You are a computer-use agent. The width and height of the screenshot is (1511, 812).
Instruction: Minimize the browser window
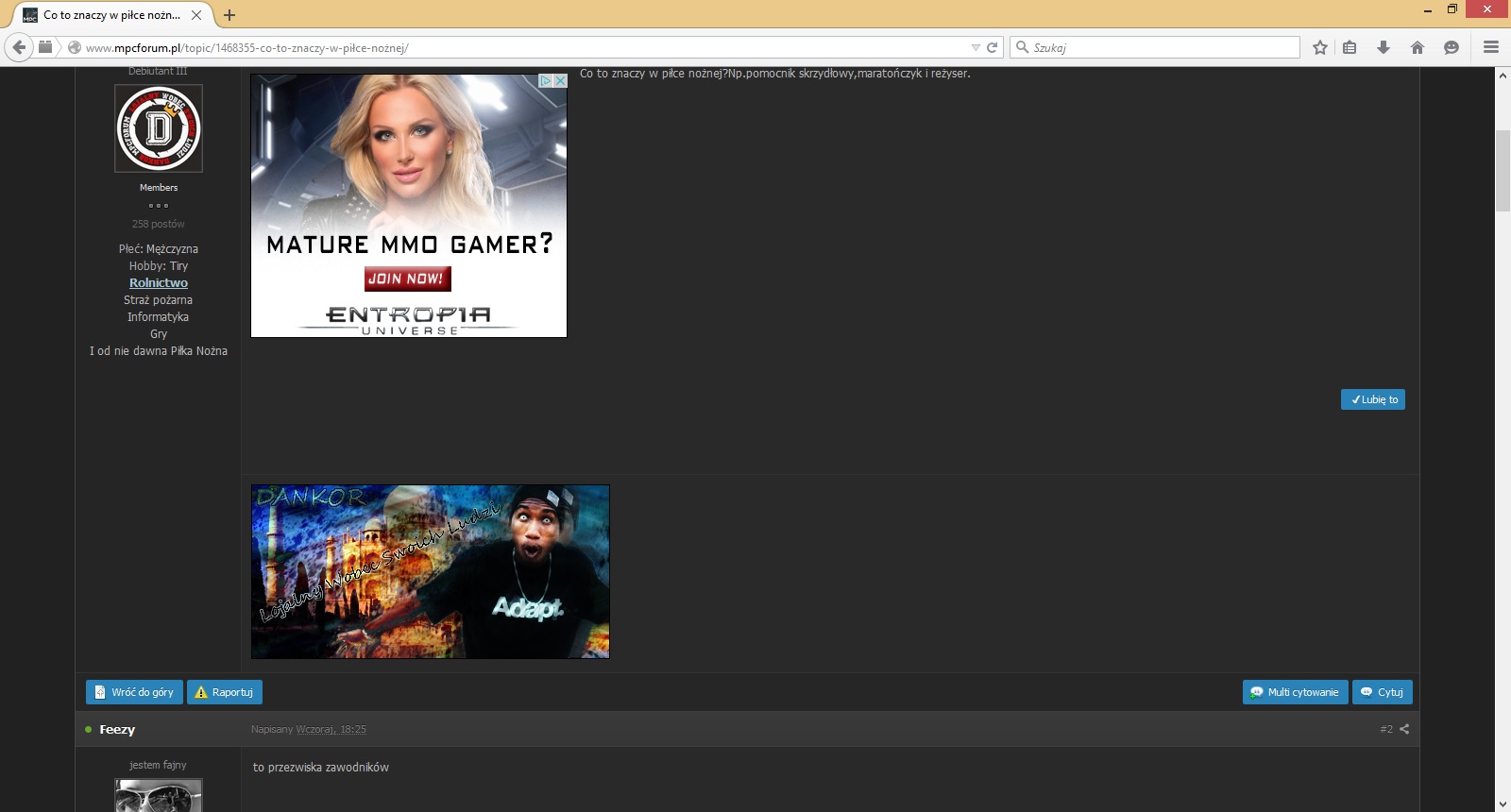1428,9
